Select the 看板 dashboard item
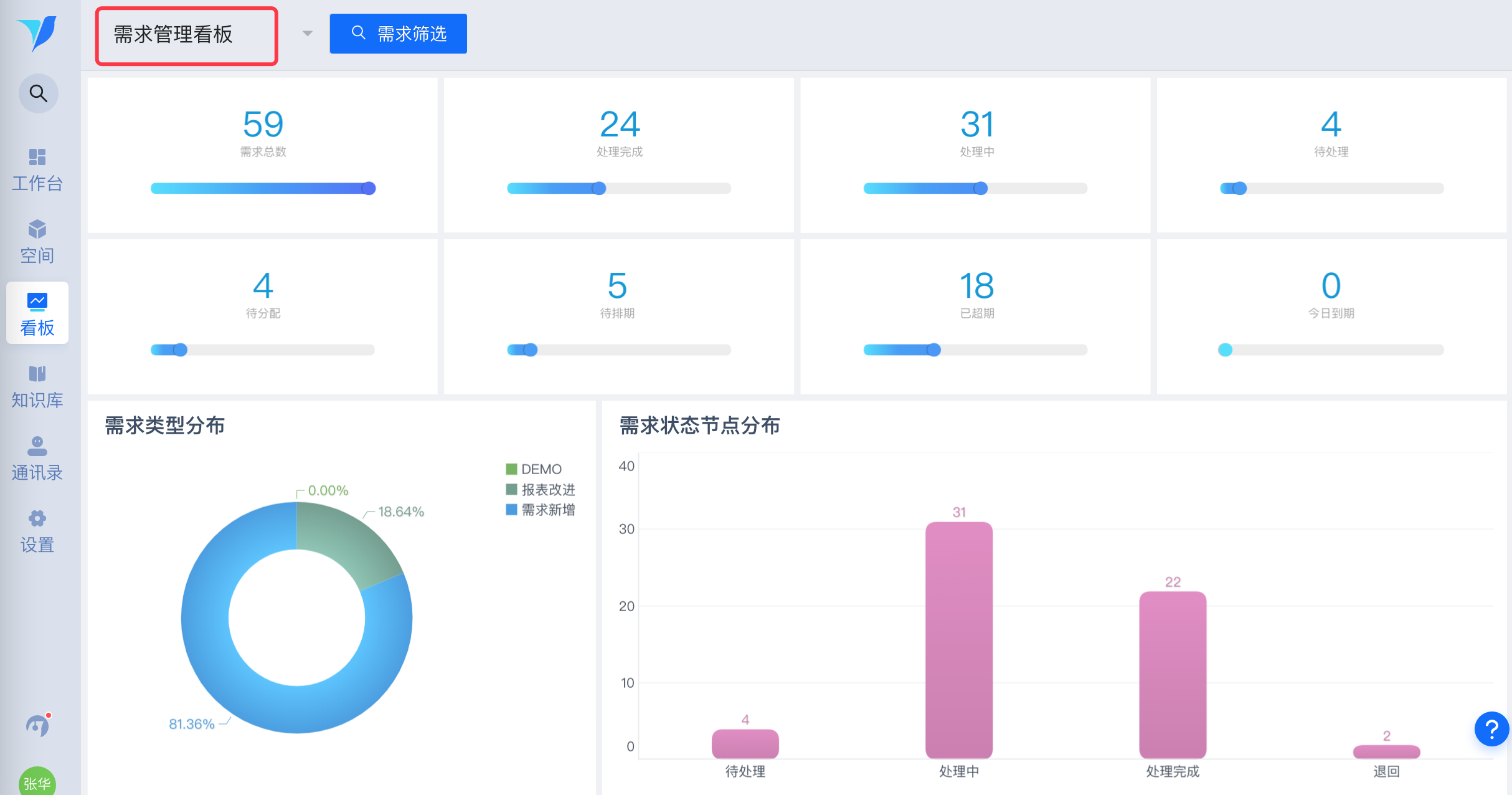 37,313
